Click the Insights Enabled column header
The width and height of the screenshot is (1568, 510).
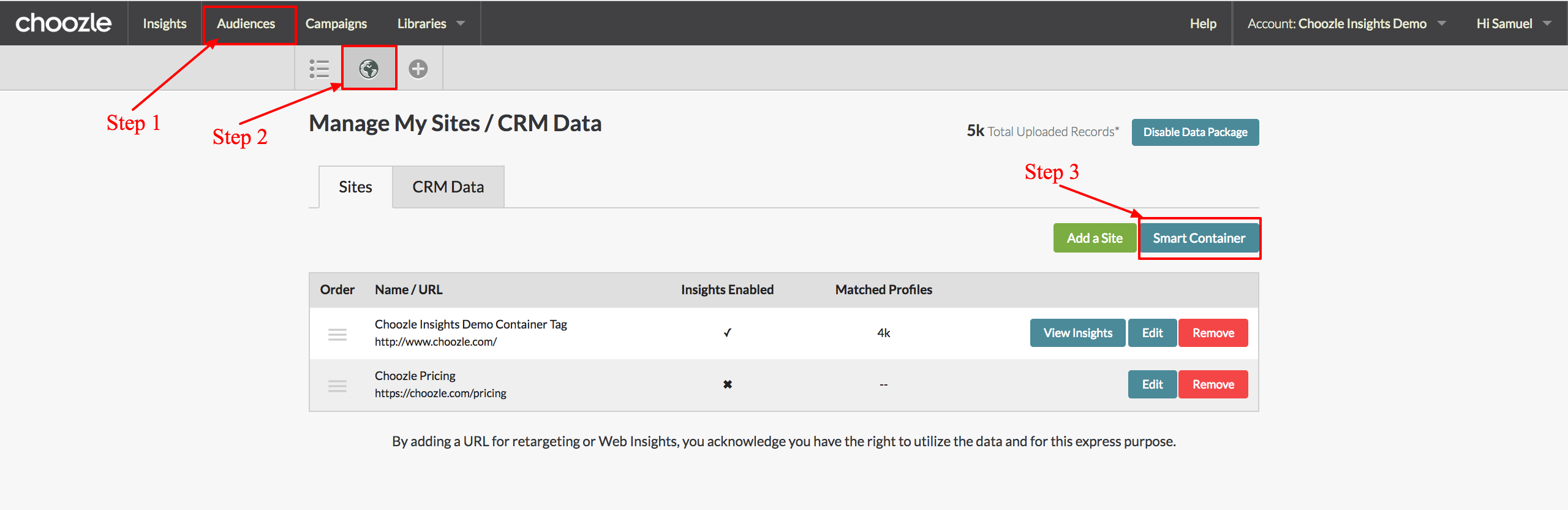pos(727,290)
